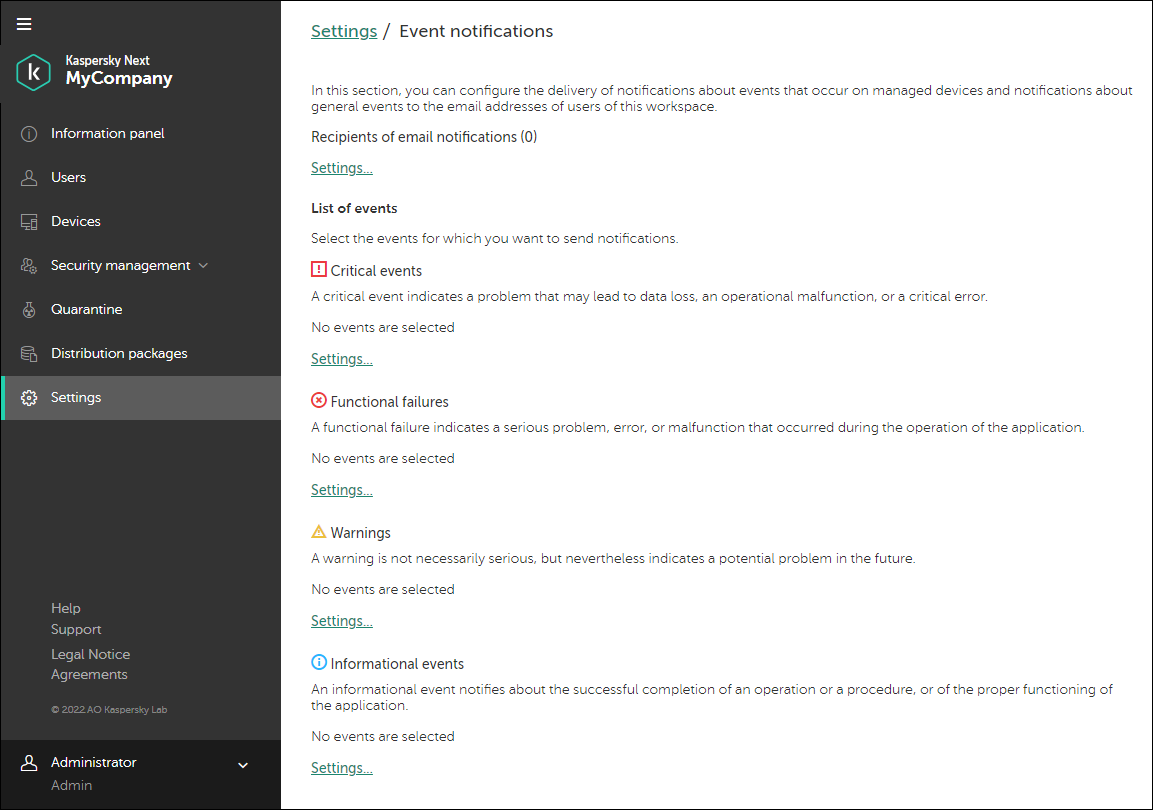Expand the Administrator account menu
1153x810 pixels.
tap(242, 764)
